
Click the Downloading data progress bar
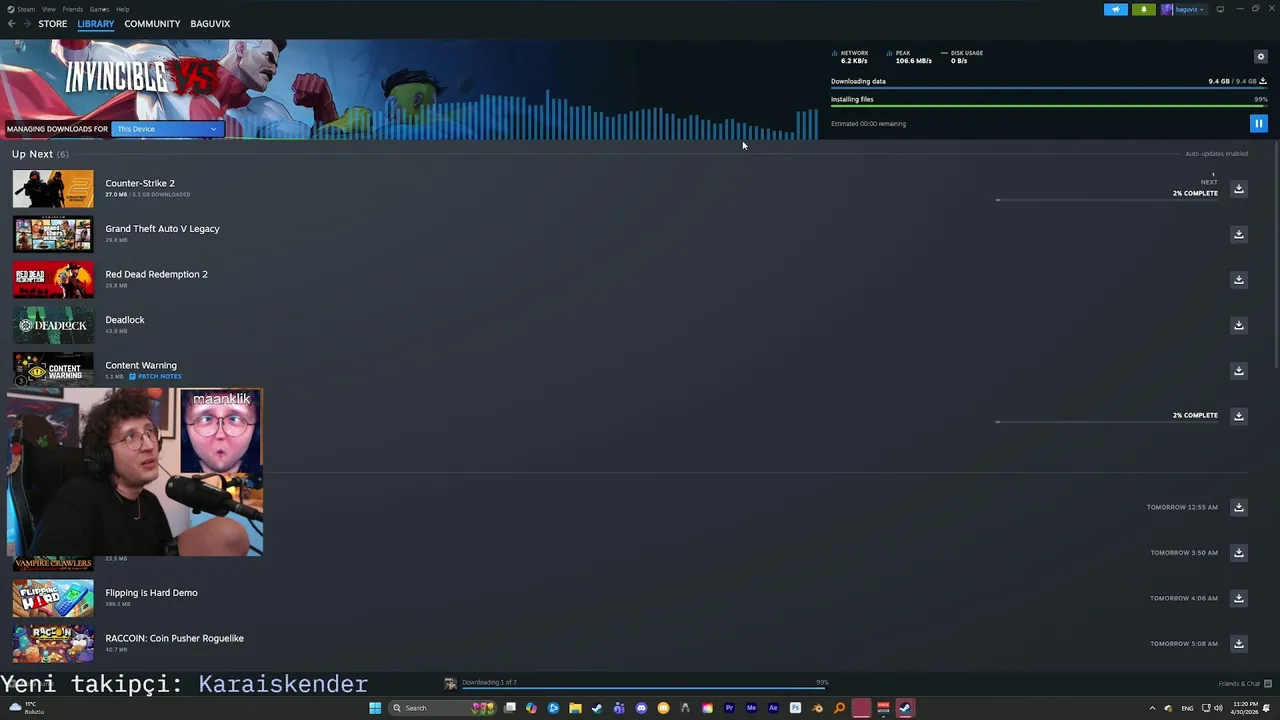[x=1049, y=87]
